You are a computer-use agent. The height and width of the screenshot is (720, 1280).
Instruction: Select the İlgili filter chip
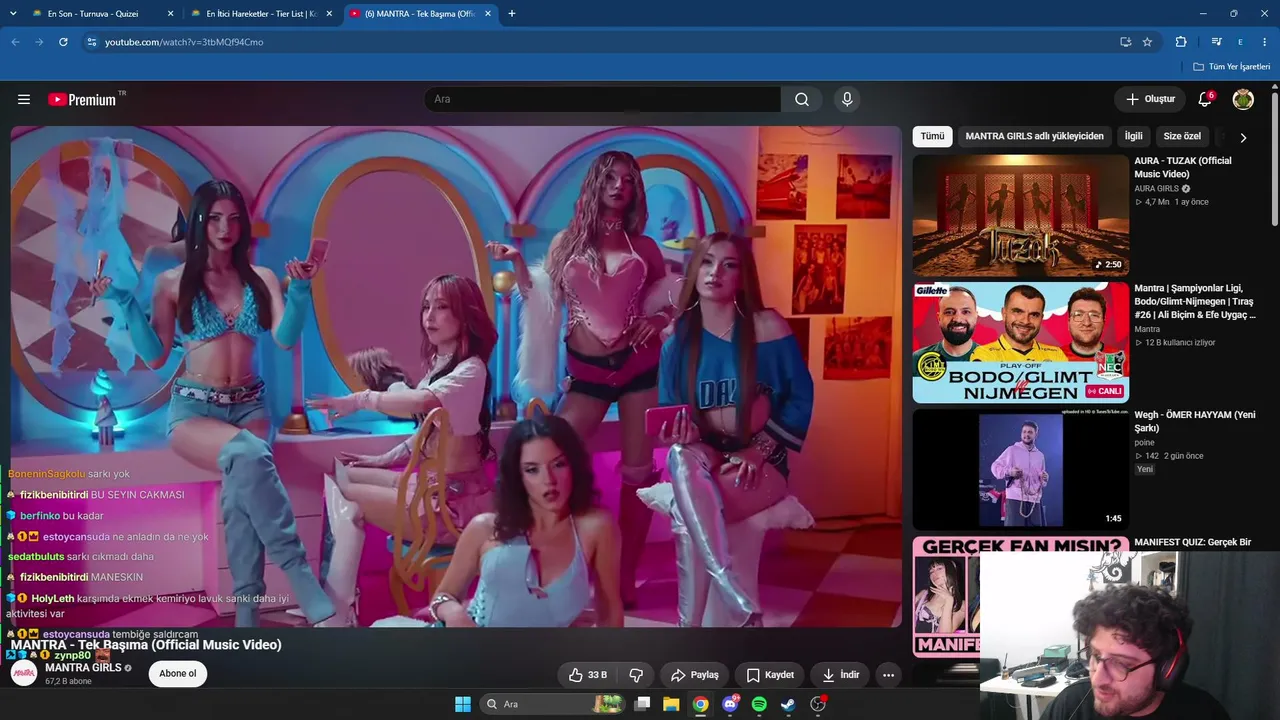tap(1133, 136)
